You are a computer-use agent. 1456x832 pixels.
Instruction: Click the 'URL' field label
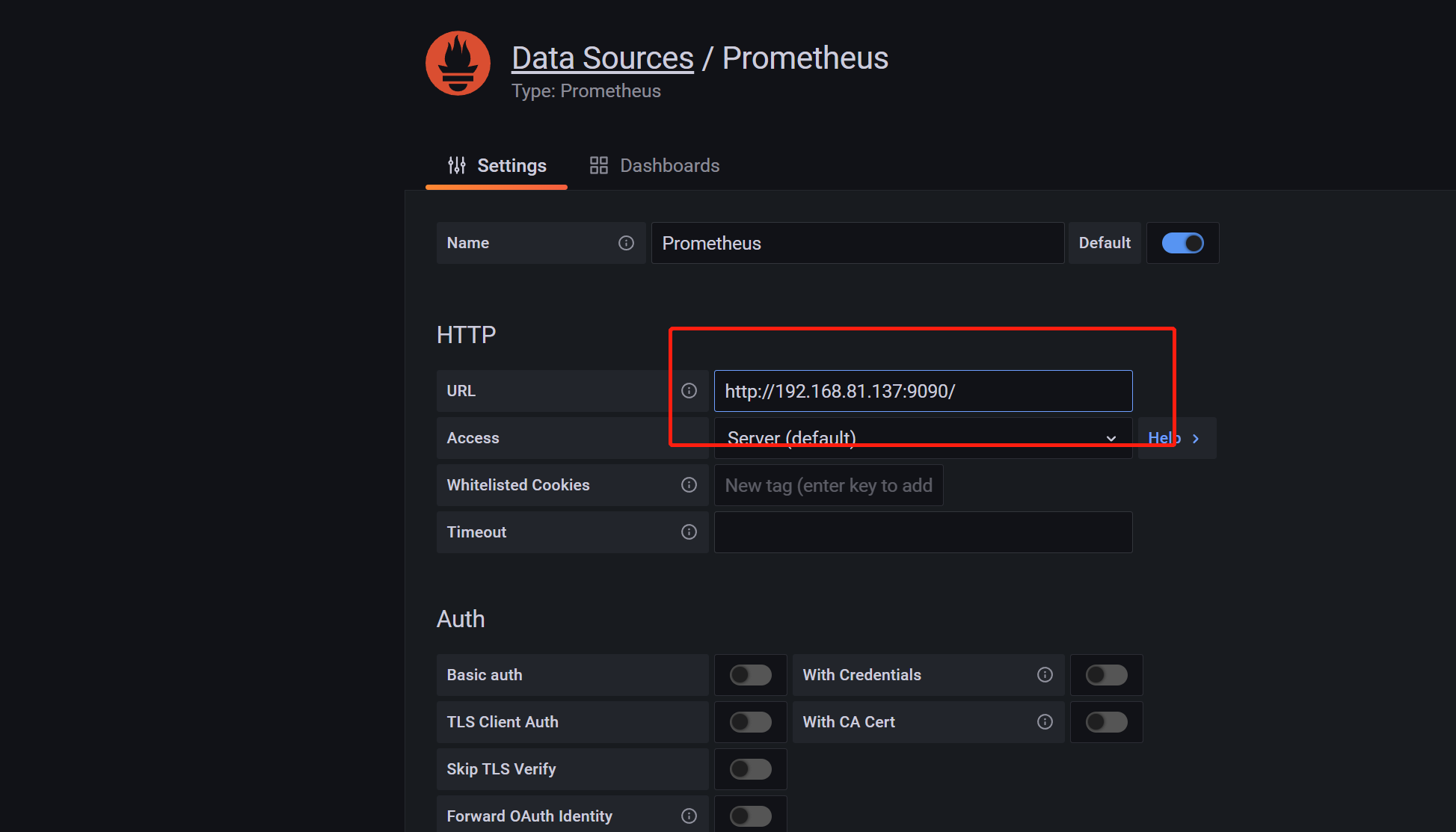(461, 391)
